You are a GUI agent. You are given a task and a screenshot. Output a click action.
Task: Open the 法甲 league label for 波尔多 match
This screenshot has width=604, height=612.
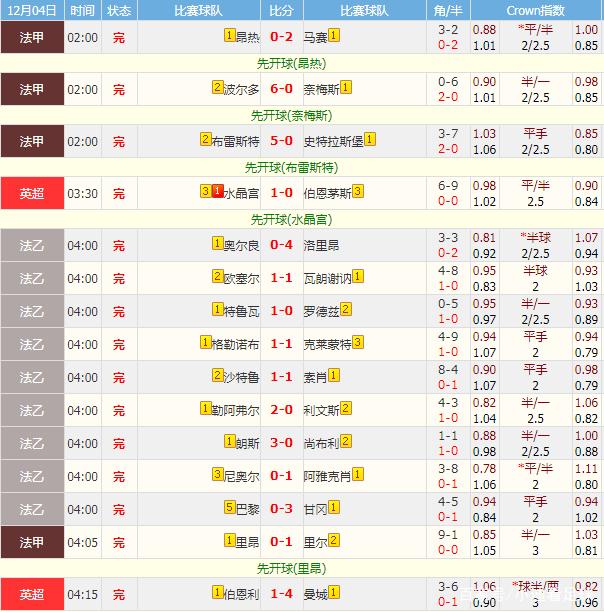(x=32, y=89)
